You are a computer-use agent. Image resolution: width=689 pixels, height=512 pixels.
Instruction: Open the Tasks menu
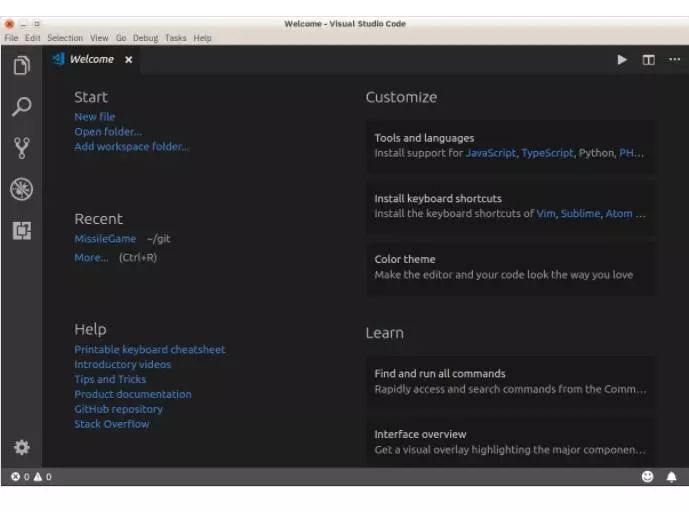click(x=176, y=38)
